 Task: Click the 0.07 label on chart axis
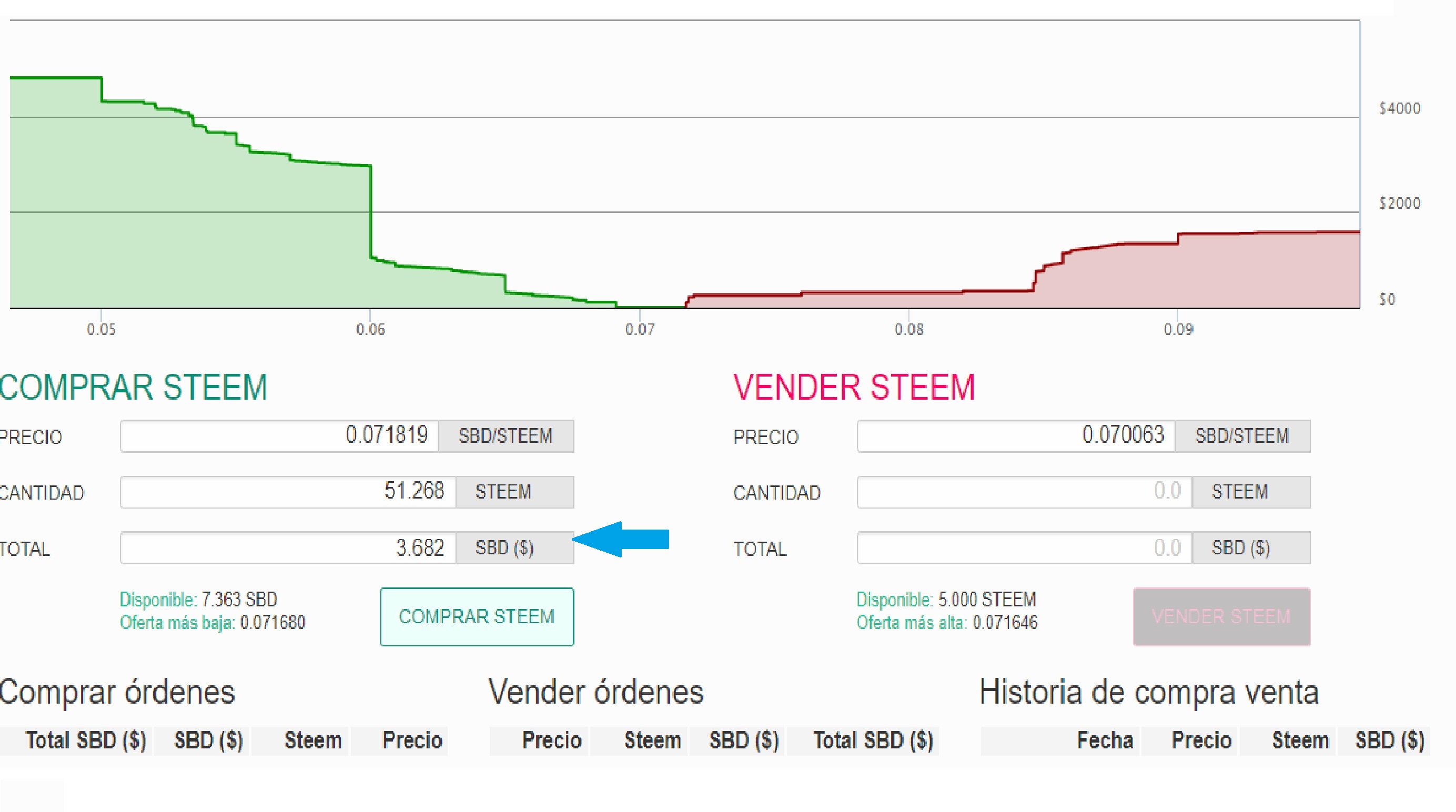point(640,329)
